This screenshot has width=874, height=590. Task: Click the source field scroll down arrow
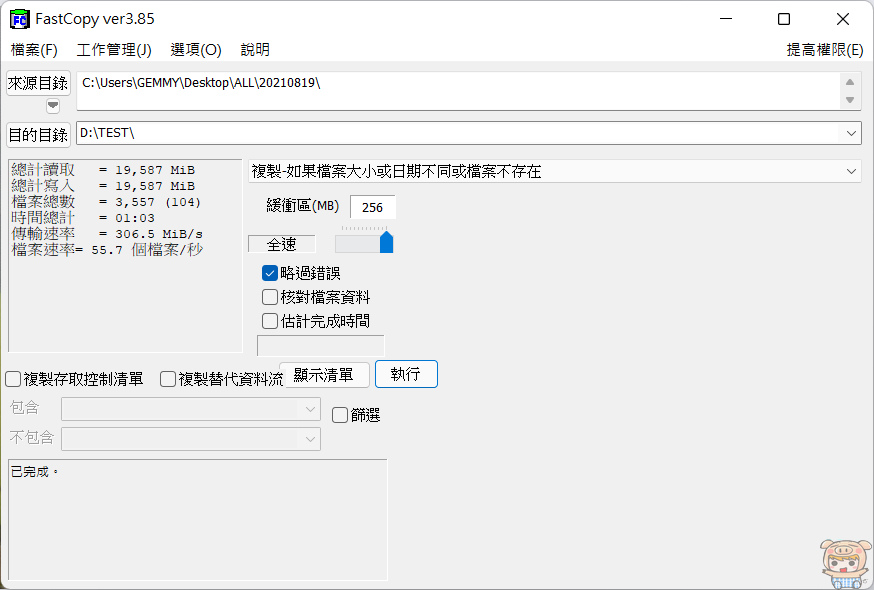pos(850,100)
